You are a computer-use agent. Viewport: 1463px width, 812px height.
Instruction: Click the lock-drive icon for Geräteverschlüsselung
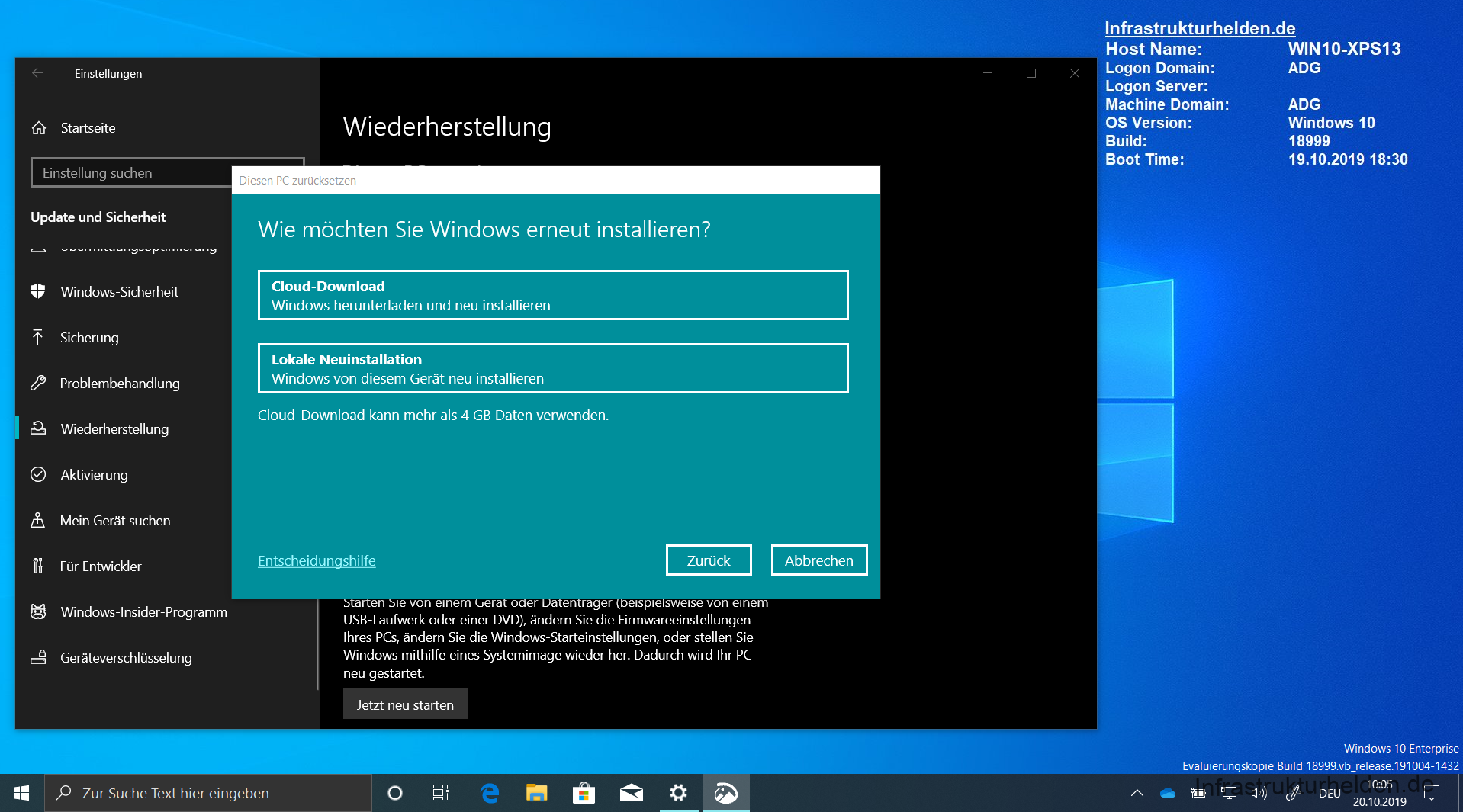(x=38, y=657)
